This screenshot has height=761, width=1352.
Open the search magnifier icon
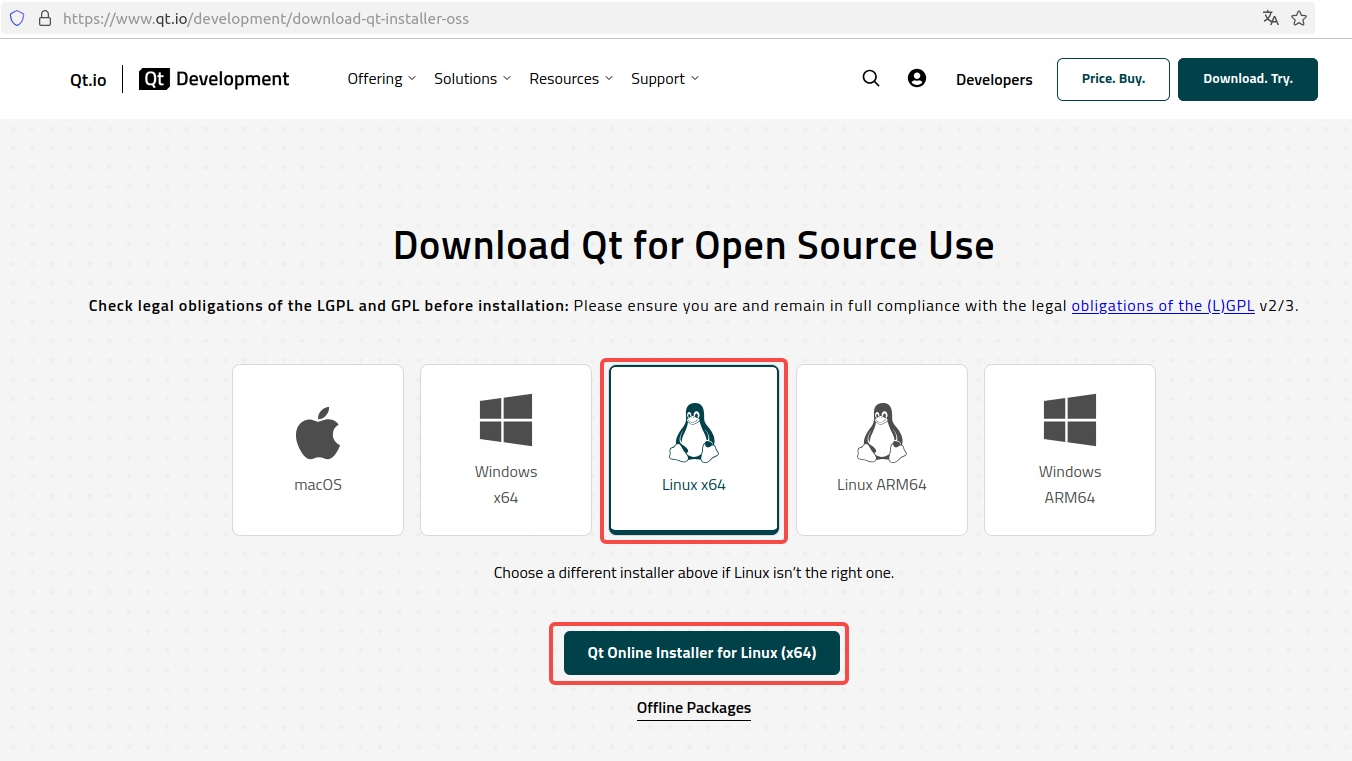pos(870,78)
